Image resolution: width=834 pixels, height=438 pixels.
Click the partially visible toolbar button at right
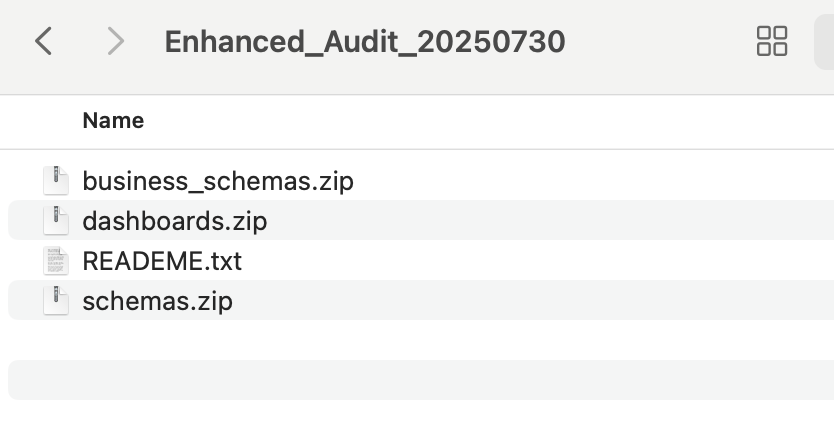coord(824,41)
